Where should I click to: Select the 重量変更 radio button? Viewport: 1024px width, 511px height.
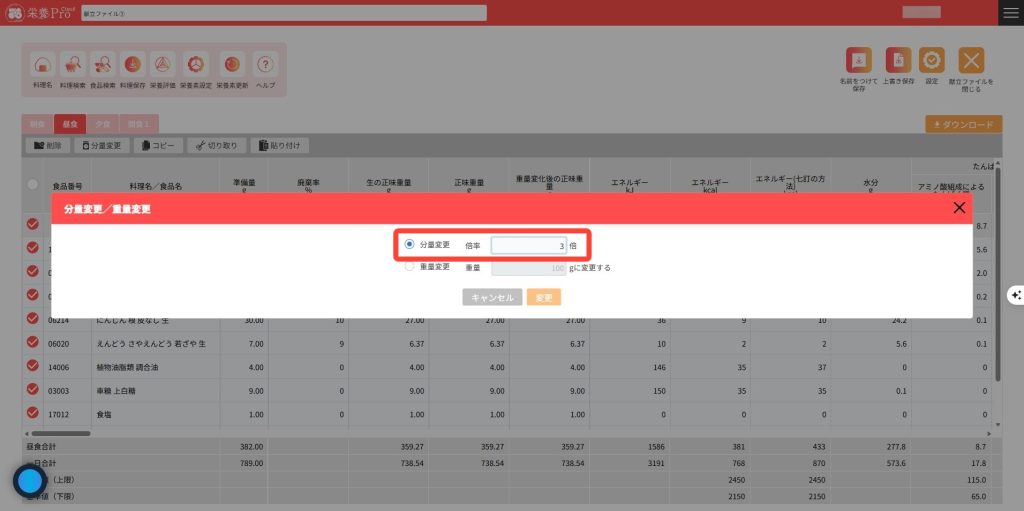[410, 267]
